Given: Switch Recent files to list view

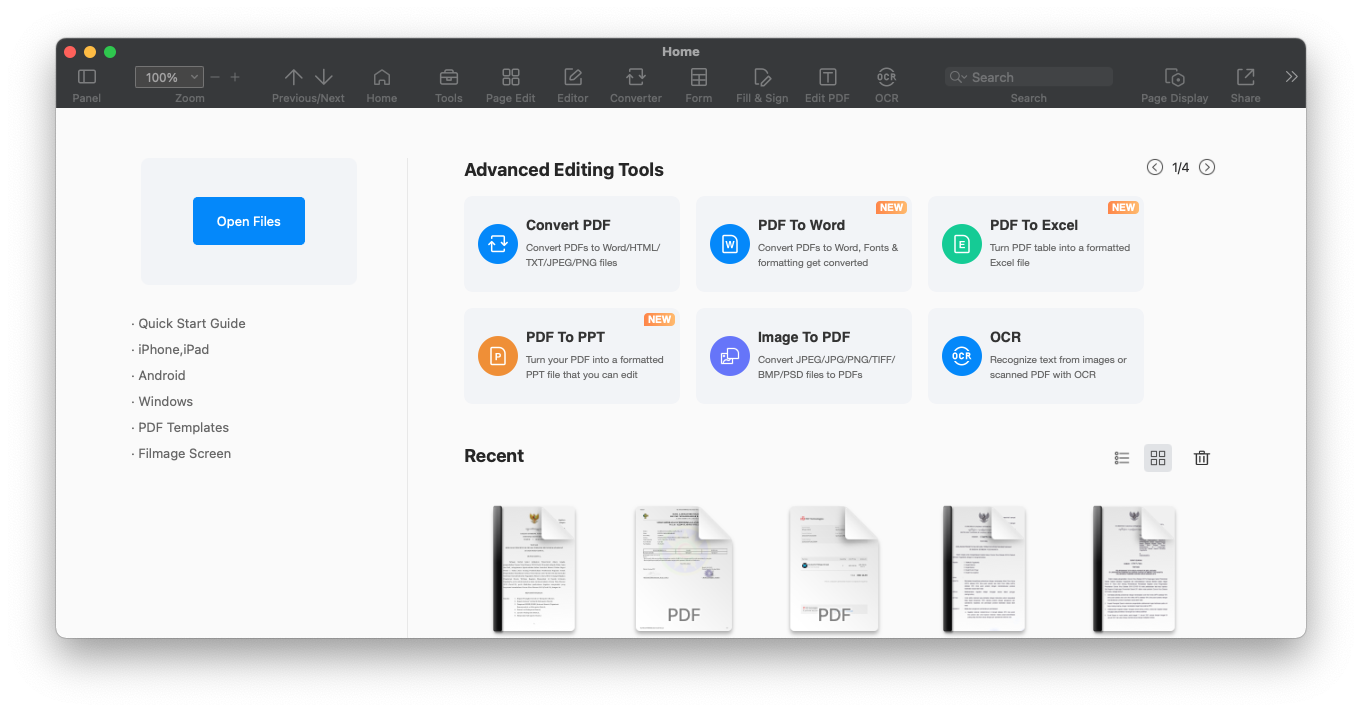Looking at the screenshot, I should 1122,458.
